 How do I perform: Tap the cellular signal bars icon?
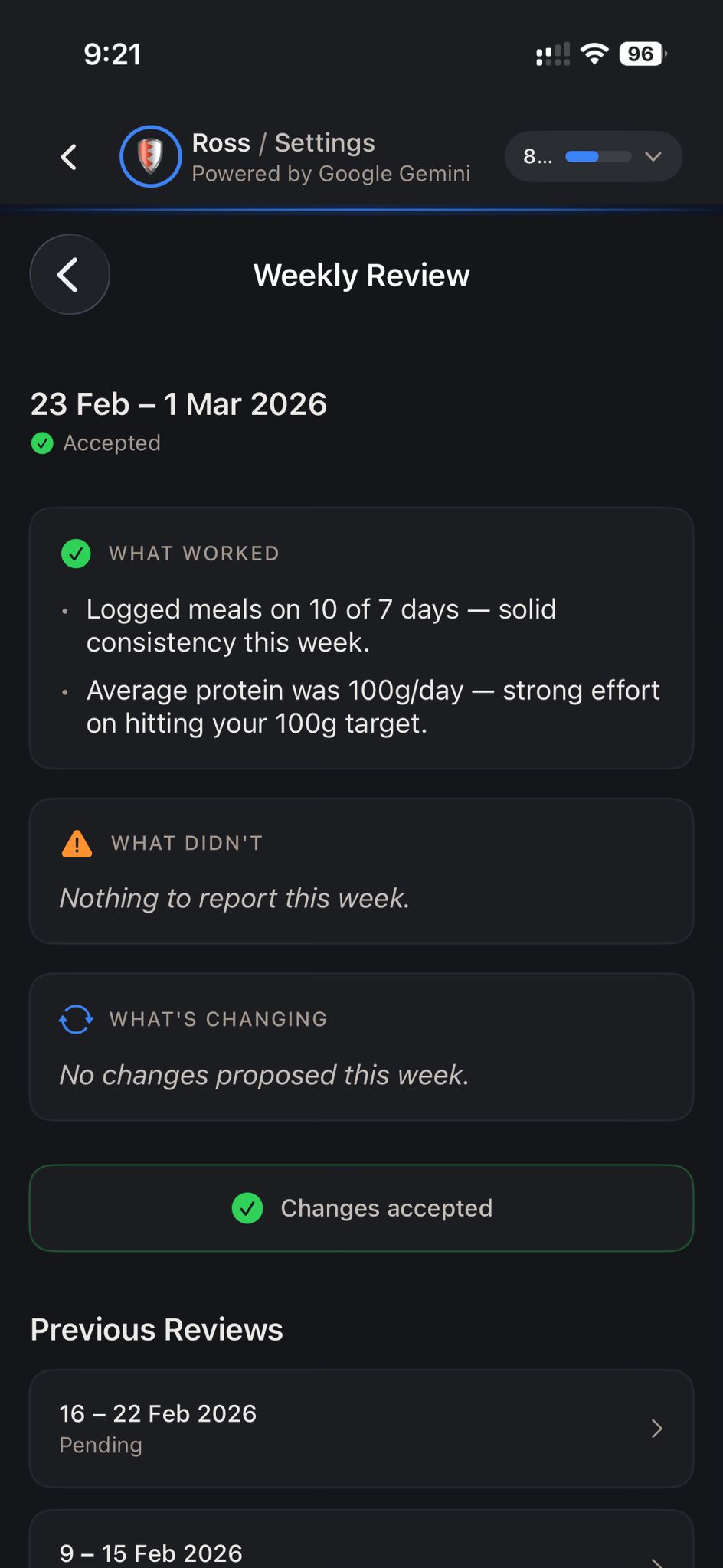[551, 53]
